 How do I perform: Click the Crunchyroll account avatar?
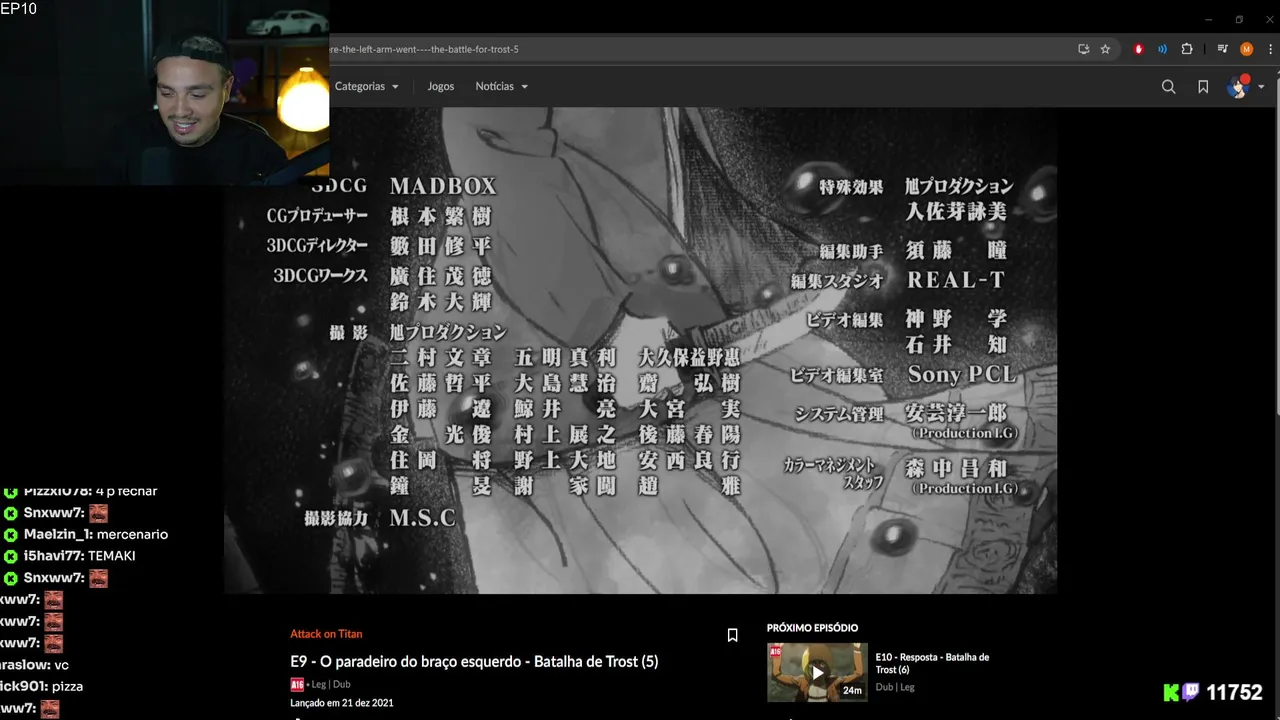1238,87
